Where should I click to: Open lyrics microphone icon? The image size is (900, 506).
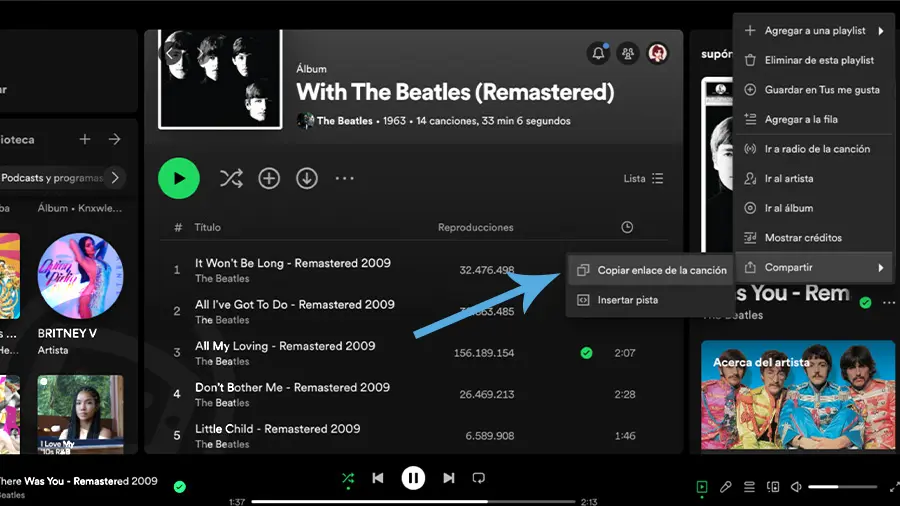[x=726, y=486]
